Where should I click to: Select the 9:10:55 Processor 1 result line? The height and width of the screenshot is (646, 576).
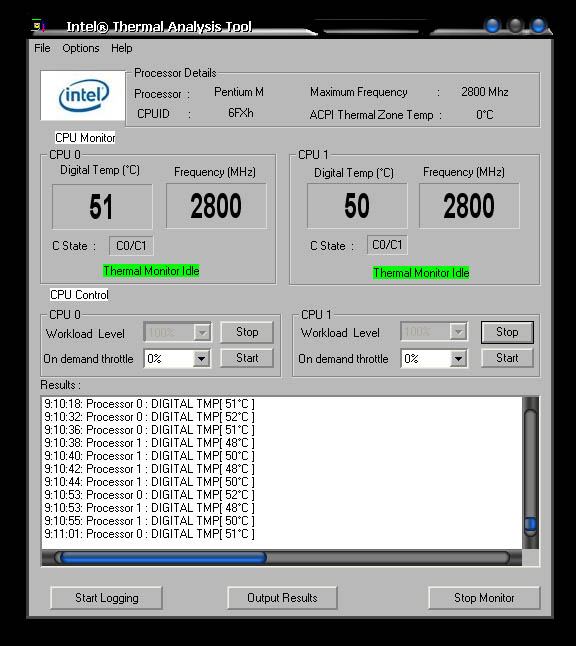(150, 521)
